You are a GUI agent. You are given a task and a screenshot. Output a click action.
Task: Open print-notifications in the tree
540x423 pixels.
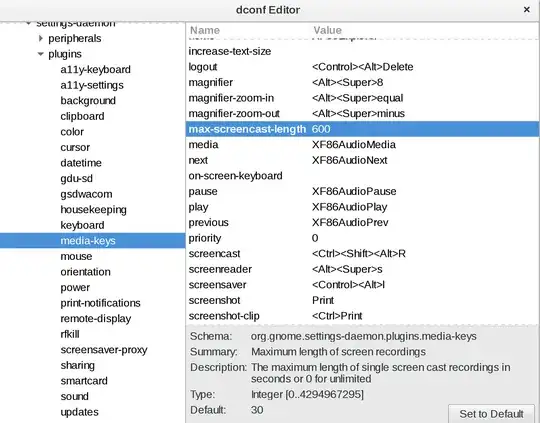100,303
